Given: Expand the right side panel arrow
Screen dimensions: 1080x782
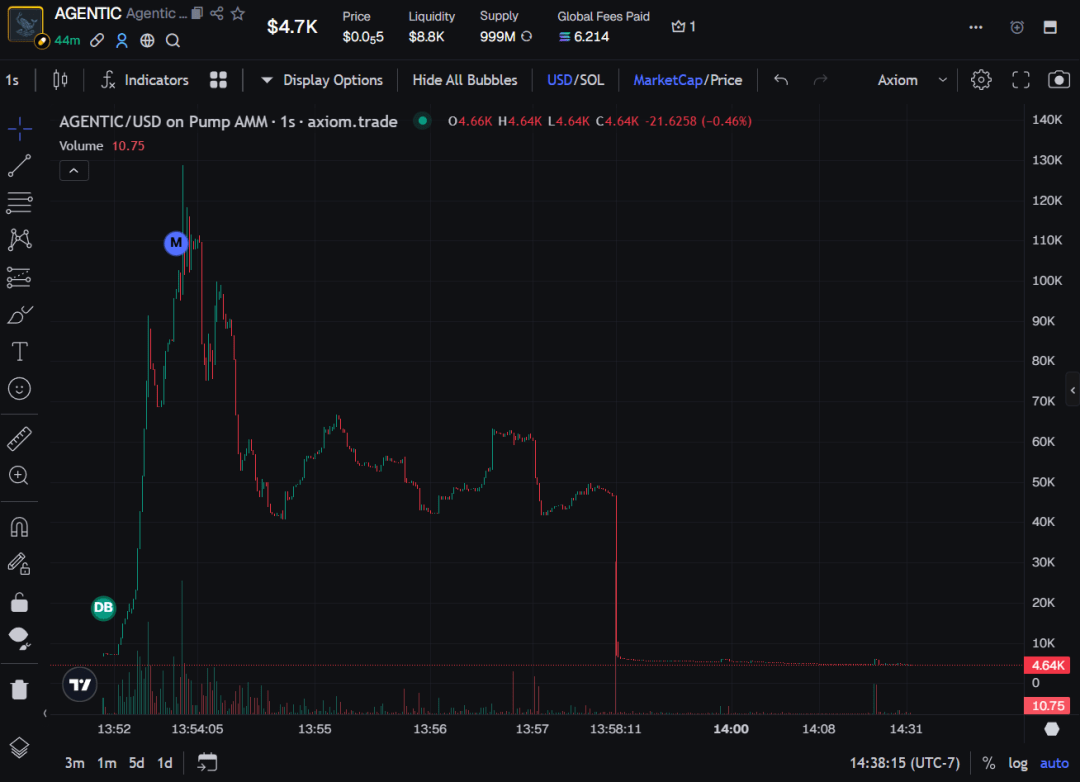Looking at the screenshot, I should (x=1073, y=391).
